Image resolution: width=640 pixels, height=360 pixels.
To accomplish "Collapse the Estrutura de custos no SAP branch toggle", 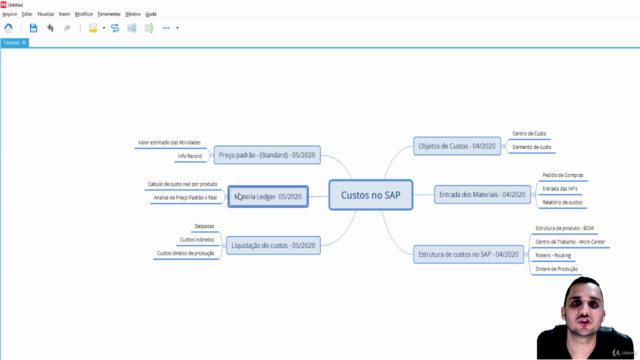I will pyautogui.click(x=526, y=254).
